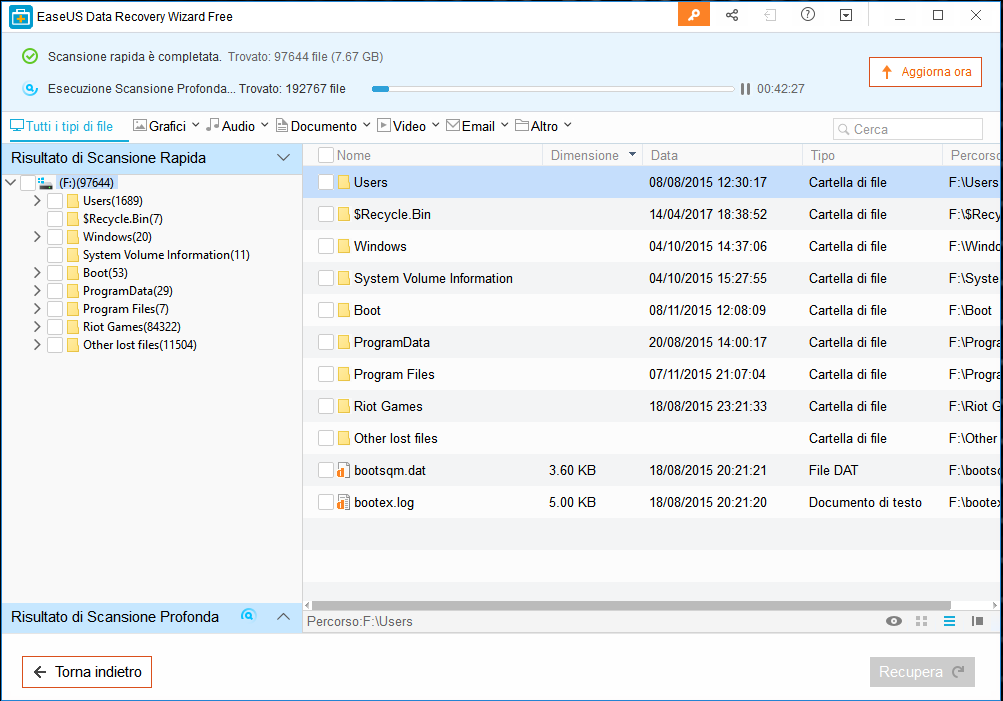Click the Windows folder icon in file list
The height and width of the screenshot is (701, 1003).
click(x=344, y=246)
